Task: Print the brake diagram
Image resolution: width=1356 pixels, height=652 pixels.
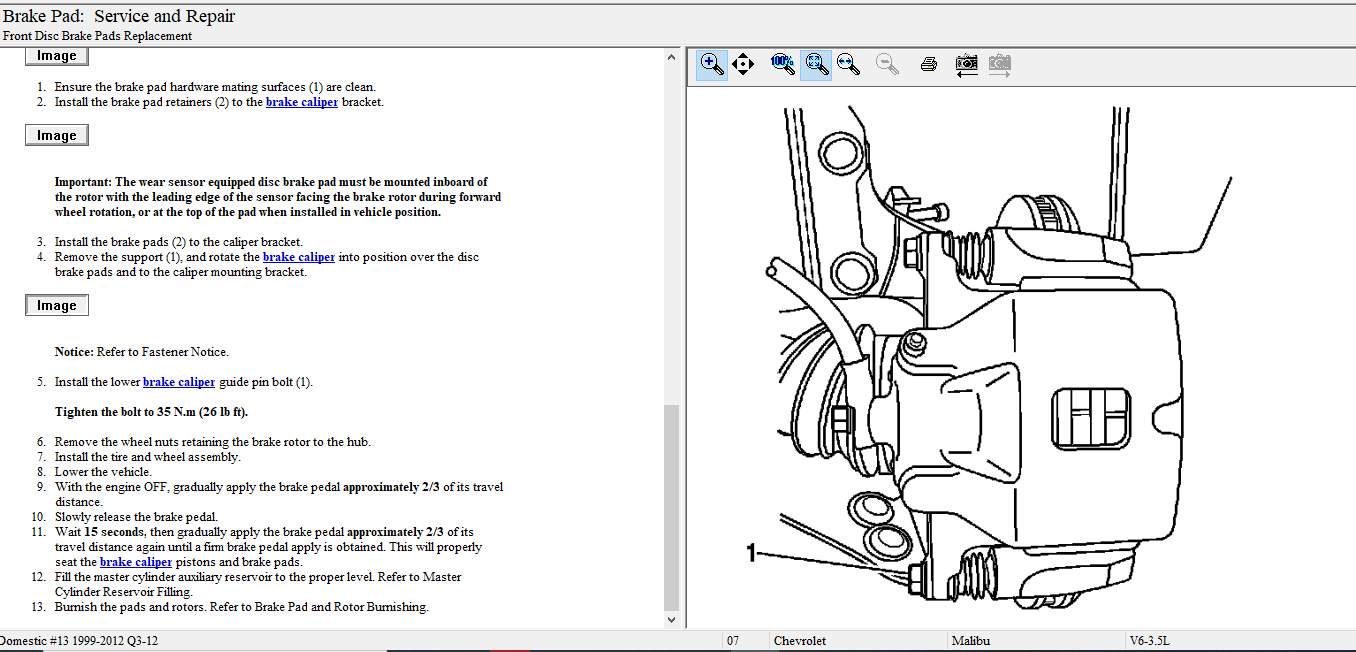Action: (x=928, y=64)
